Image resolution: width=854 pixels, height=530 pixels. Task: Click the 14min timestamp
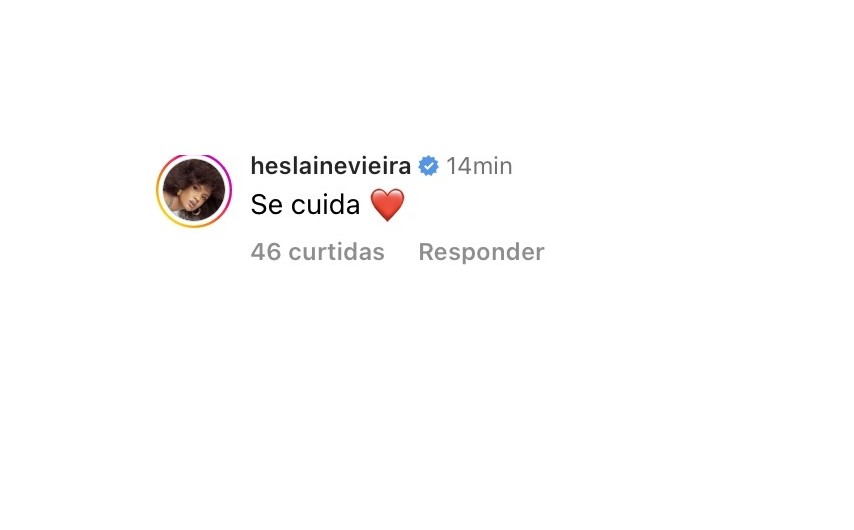[479, 166]
